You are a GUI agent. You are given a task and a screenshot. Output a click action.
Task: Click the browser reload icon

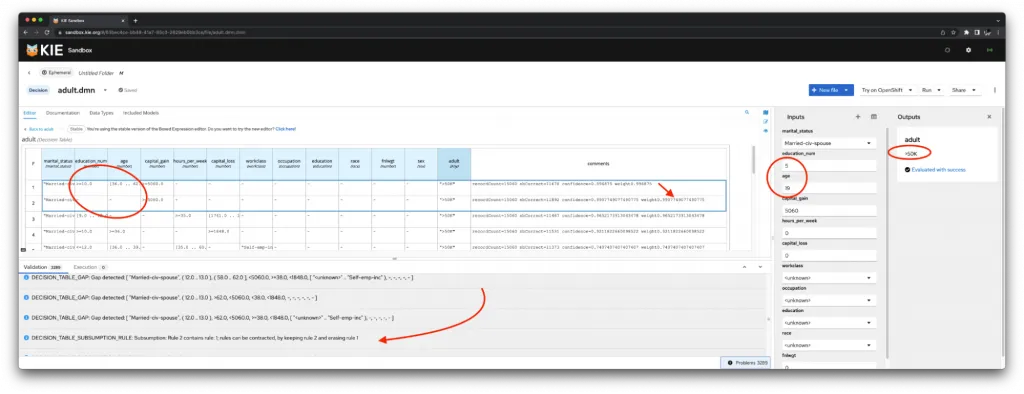click(x=47, y=32)
